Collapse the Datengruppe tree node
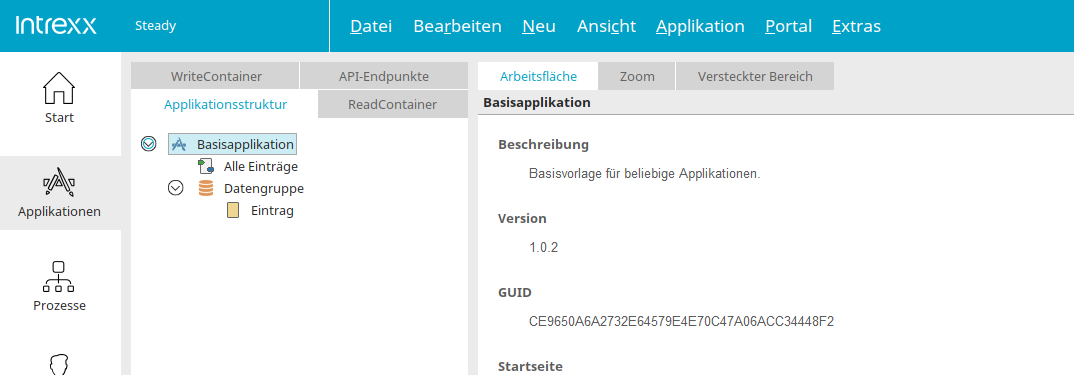 point(176,189)
